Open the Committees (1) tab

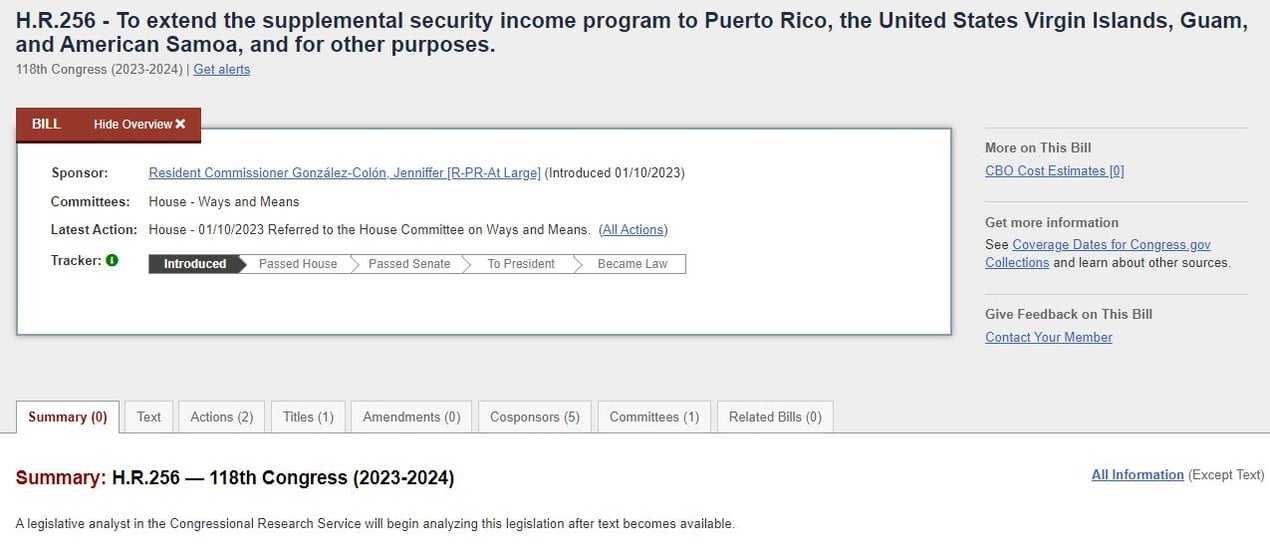(654, 417)
